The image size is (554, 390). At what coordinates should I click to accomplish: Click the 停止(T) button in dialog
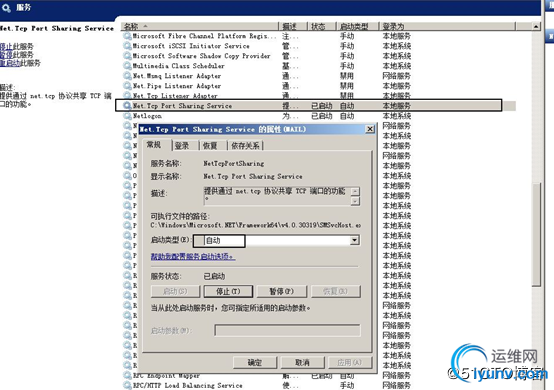[228, 291]
